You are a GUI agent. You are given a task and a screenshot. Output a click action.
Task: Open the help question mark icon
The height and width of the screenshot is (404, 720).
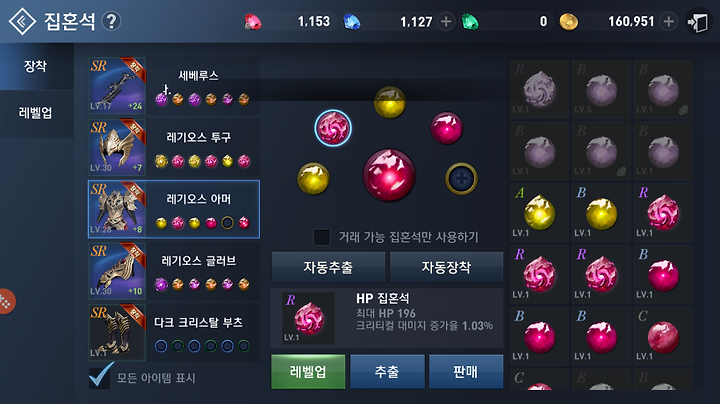111,21
